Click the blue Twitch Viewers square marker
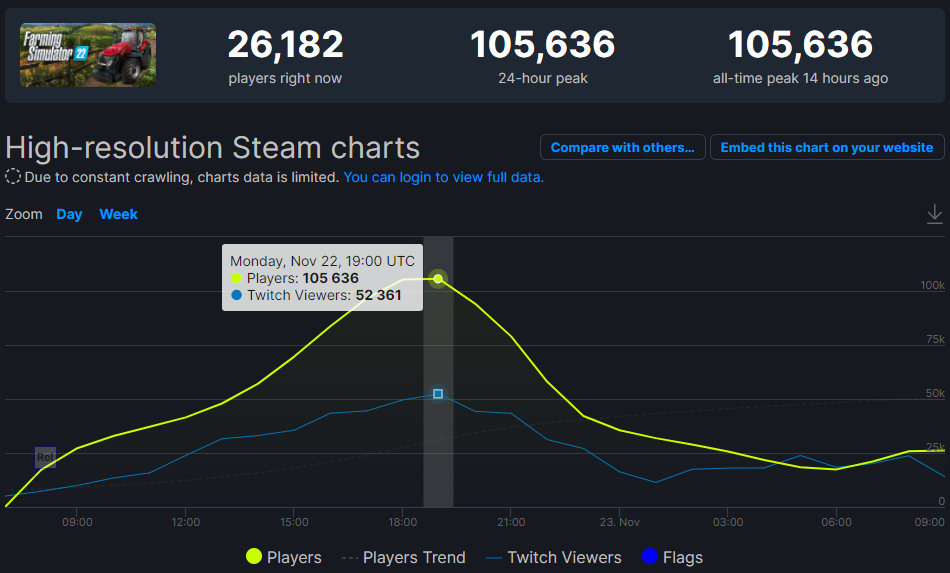The width and height of the screenshot is (950, 573). click(438, 394)
